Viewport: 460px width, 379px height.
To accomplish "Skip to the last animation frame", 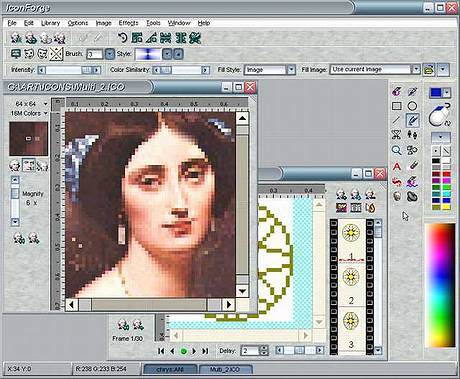I will click(205, 351).
